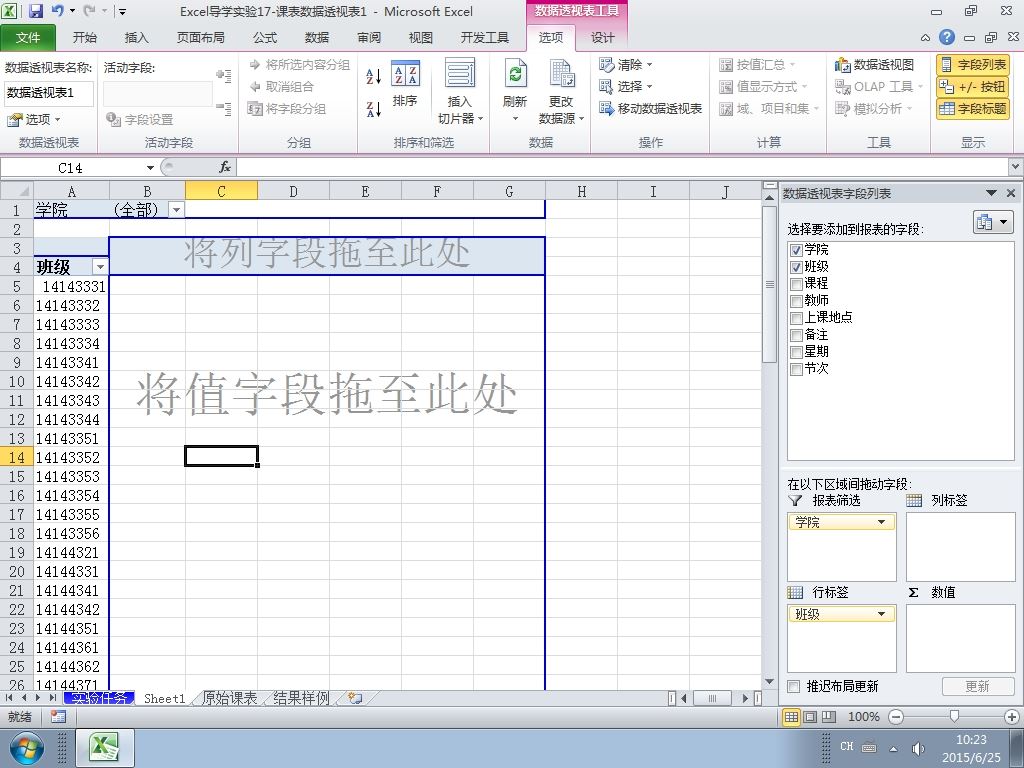Click the 100% zoom level button
1024x768 pixels.
[x=863, y=716]
